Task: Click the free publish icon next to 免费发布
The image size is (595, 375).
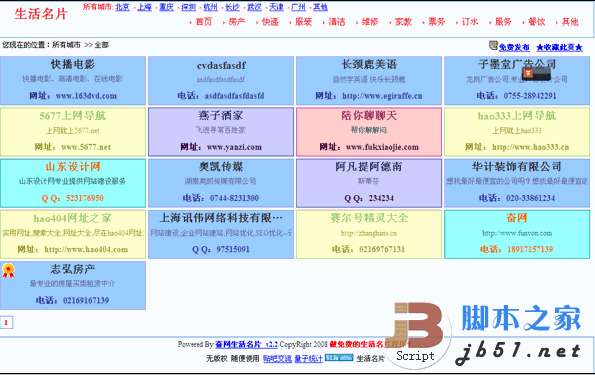Action: coord(493,46)
